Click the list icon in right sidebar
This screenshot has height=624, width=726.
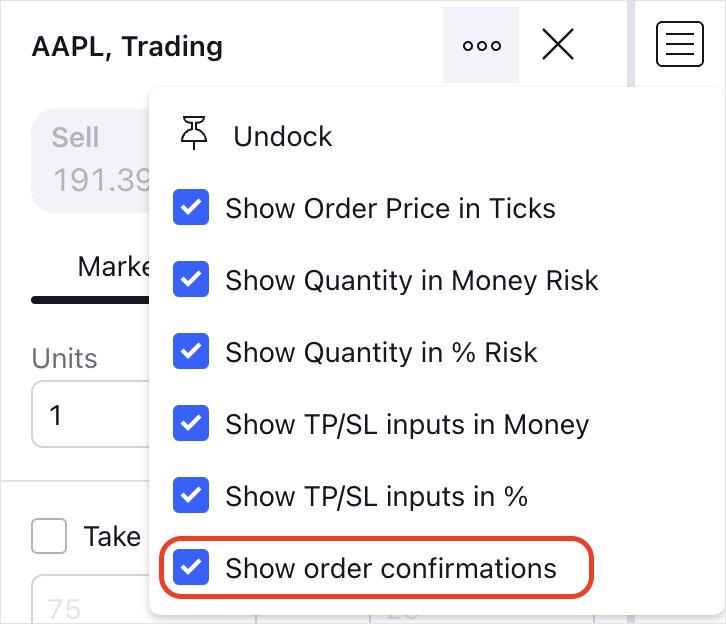click(x=680, y=45)
